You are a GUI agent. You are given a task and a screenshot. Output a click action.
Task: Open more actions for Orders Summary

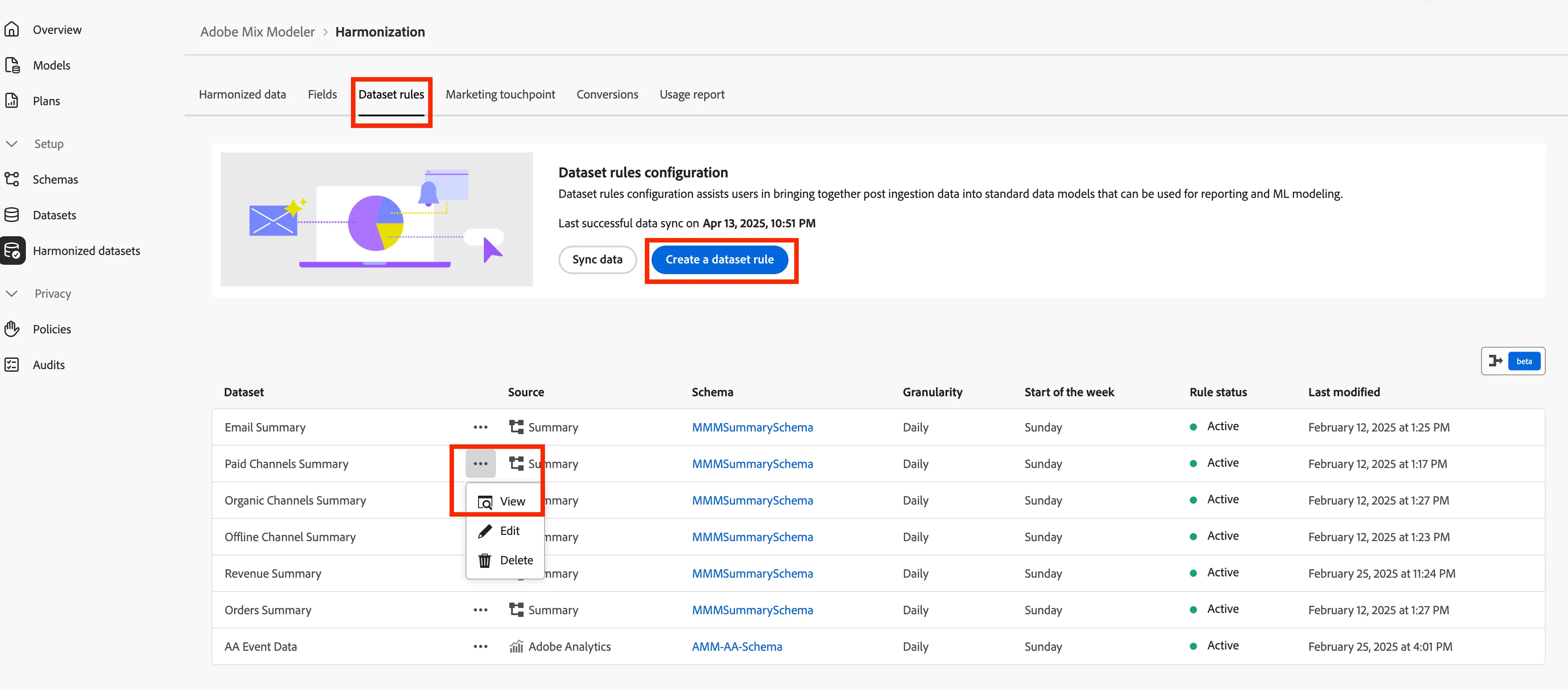point(480,610)
